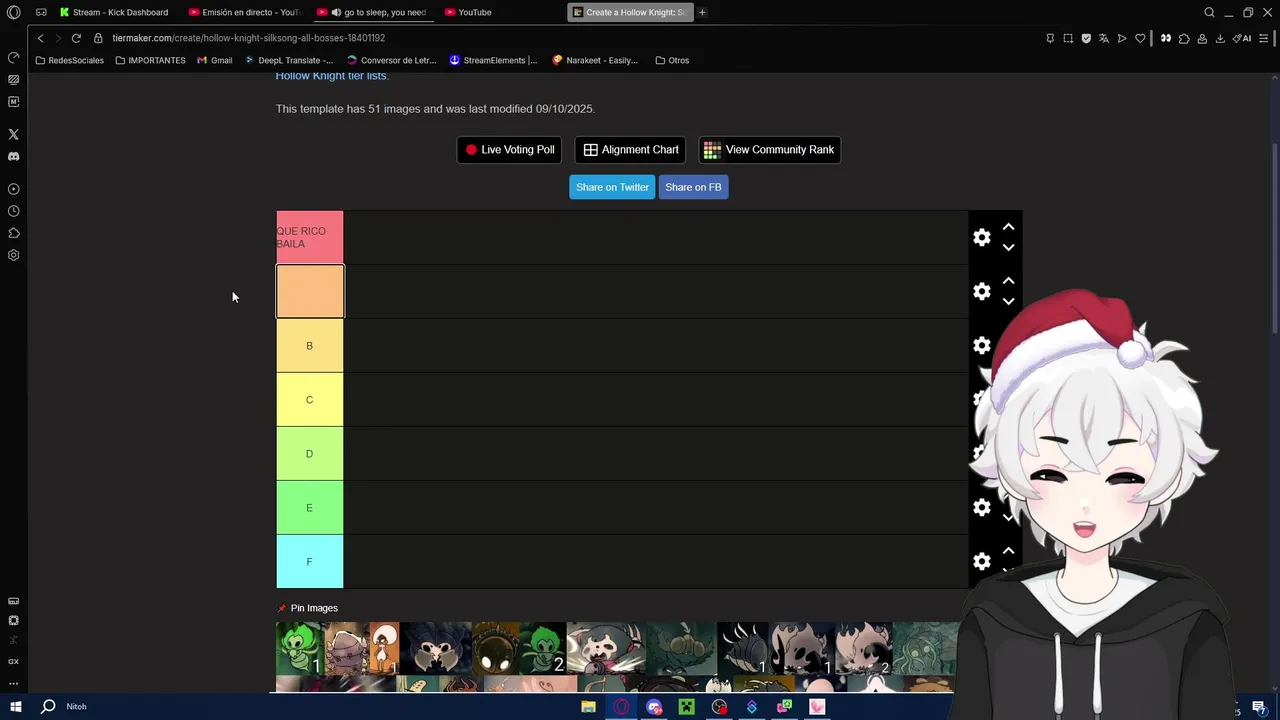Move QUE RICO BAILA tier down
This screenshot has width=1280, height=720.
1008,247
